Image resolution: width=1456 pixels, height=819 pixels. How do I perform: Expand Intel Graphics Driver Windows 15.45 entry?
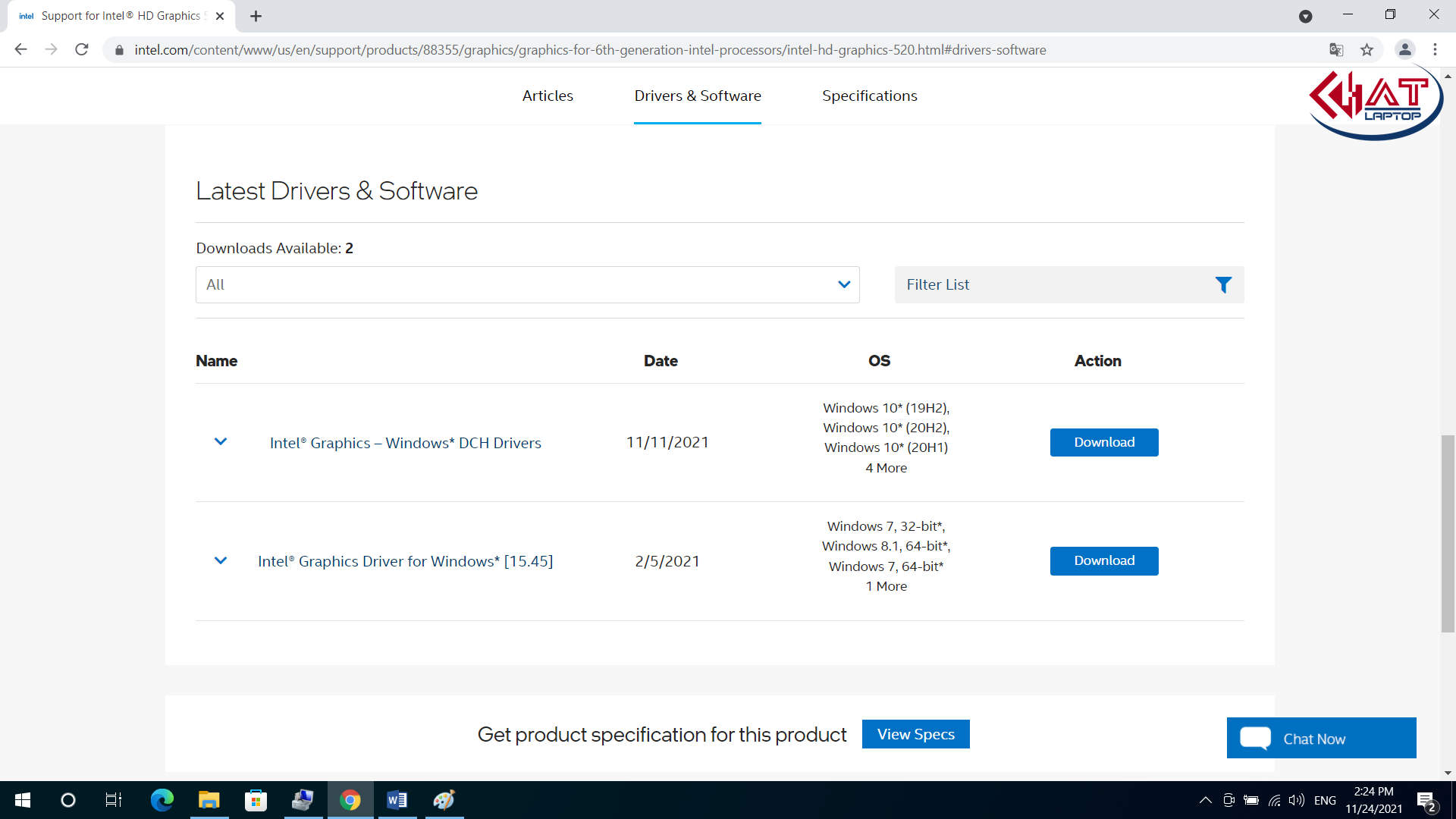point(220,561)
